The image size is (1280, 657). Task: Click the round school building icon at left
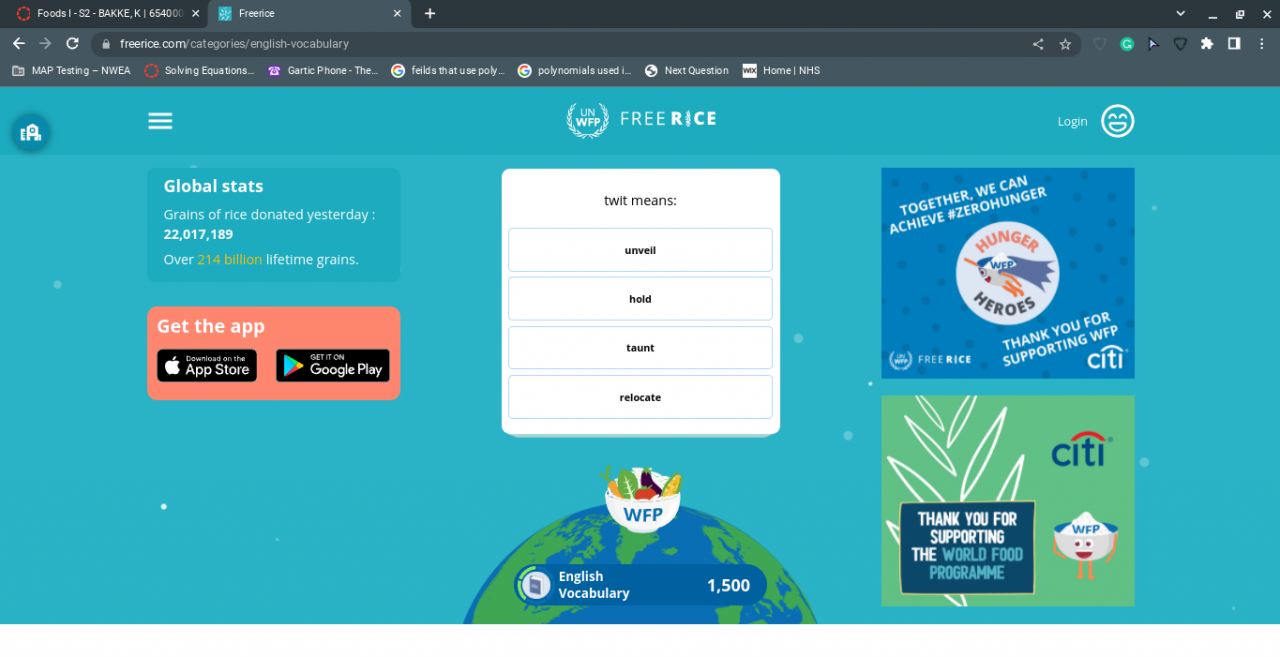(31, 132)
